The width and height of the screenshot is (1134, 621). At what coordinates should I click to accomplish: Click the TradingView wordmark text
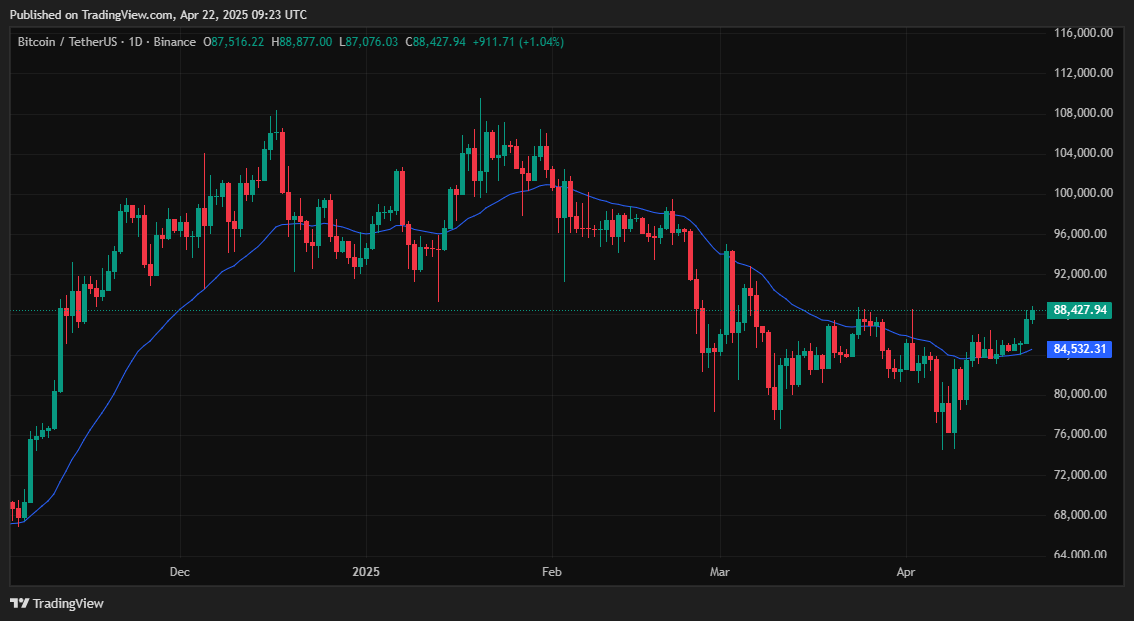(x=69, y=604)
